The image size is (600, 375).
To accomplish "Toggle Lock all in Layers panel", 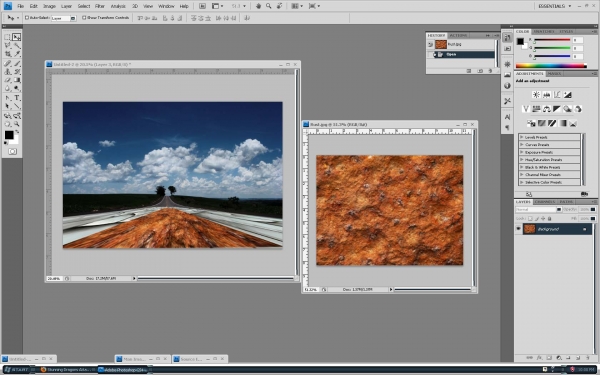I will (x=549, y=219).
